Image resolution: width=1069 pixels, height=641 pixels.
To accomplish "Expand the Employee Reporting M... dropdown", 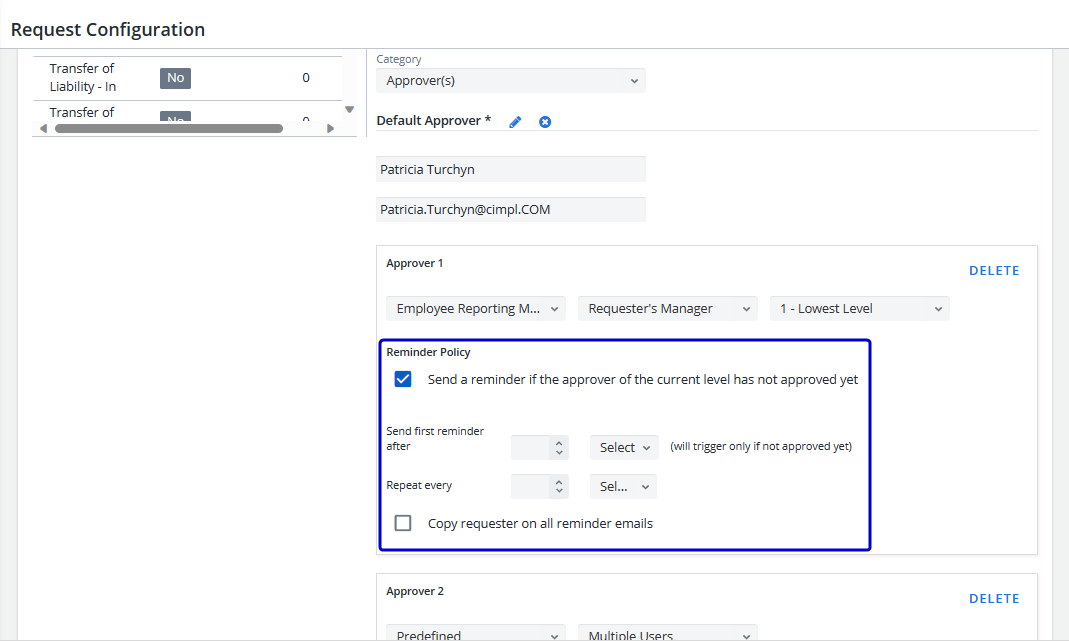I will pos(476,309).
